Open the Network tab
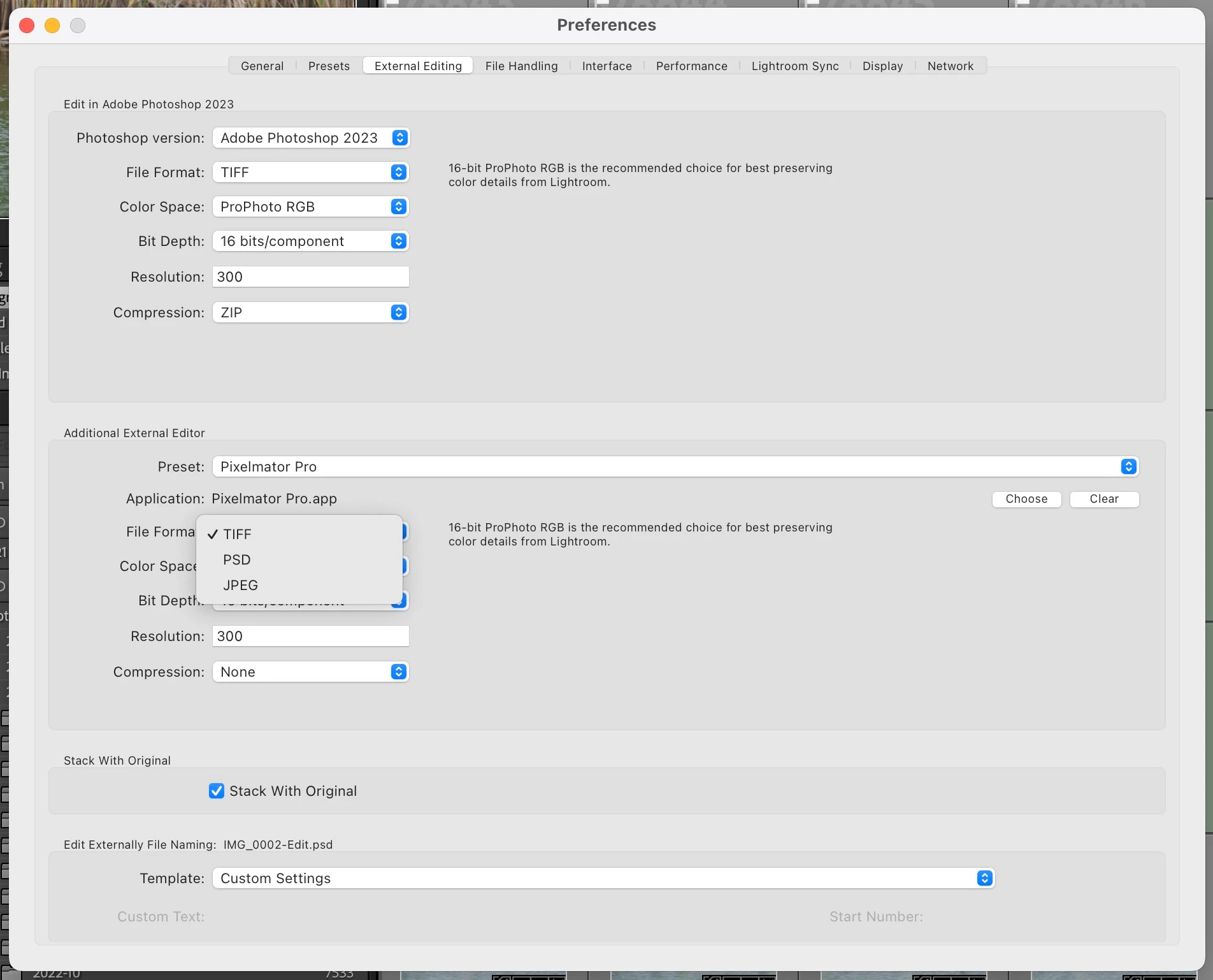Screen dimensions: 1213x980 950,66
